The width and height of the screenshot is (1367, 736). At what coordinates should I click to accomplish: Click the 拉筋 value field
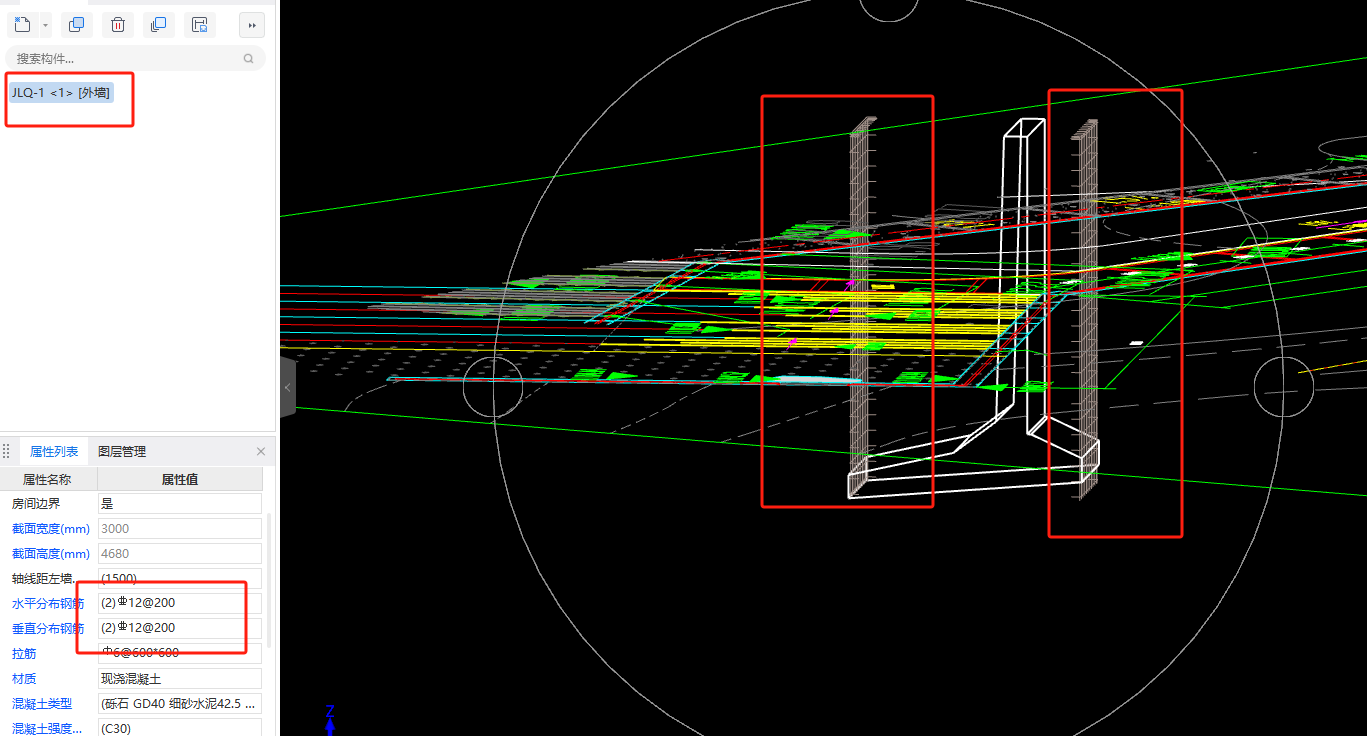tap(180, 653)
